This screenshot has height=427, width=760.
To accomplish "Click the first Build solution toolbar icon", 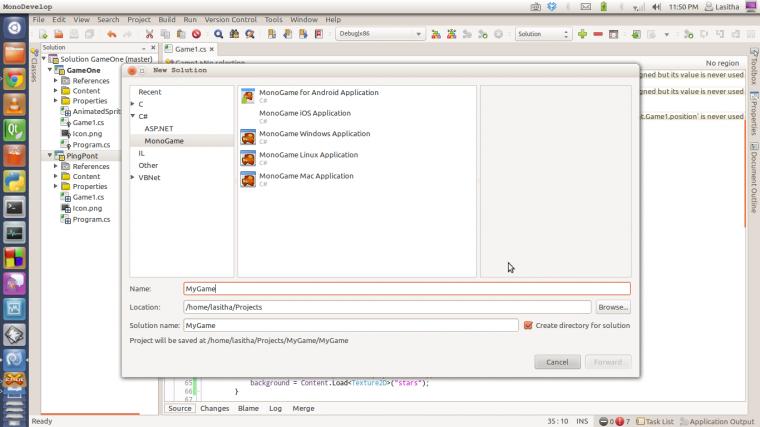I will tap(436, 34).
